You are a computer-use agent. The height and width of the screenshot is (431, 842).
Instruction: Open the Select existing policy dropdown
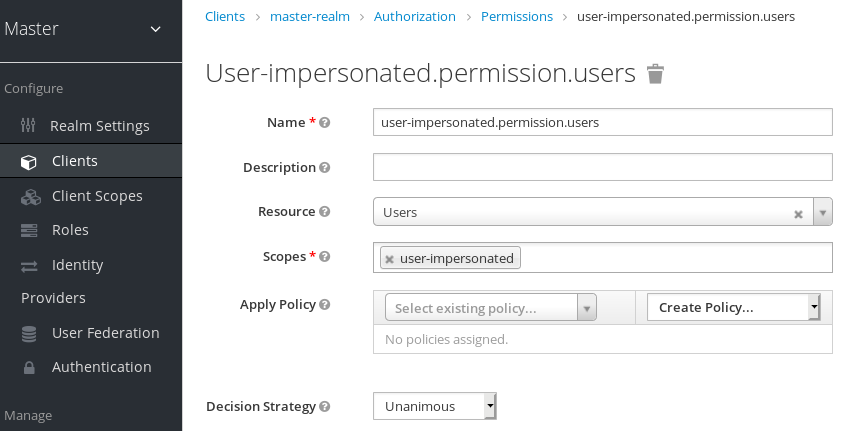pyautogui.click(x=491, y=308)
